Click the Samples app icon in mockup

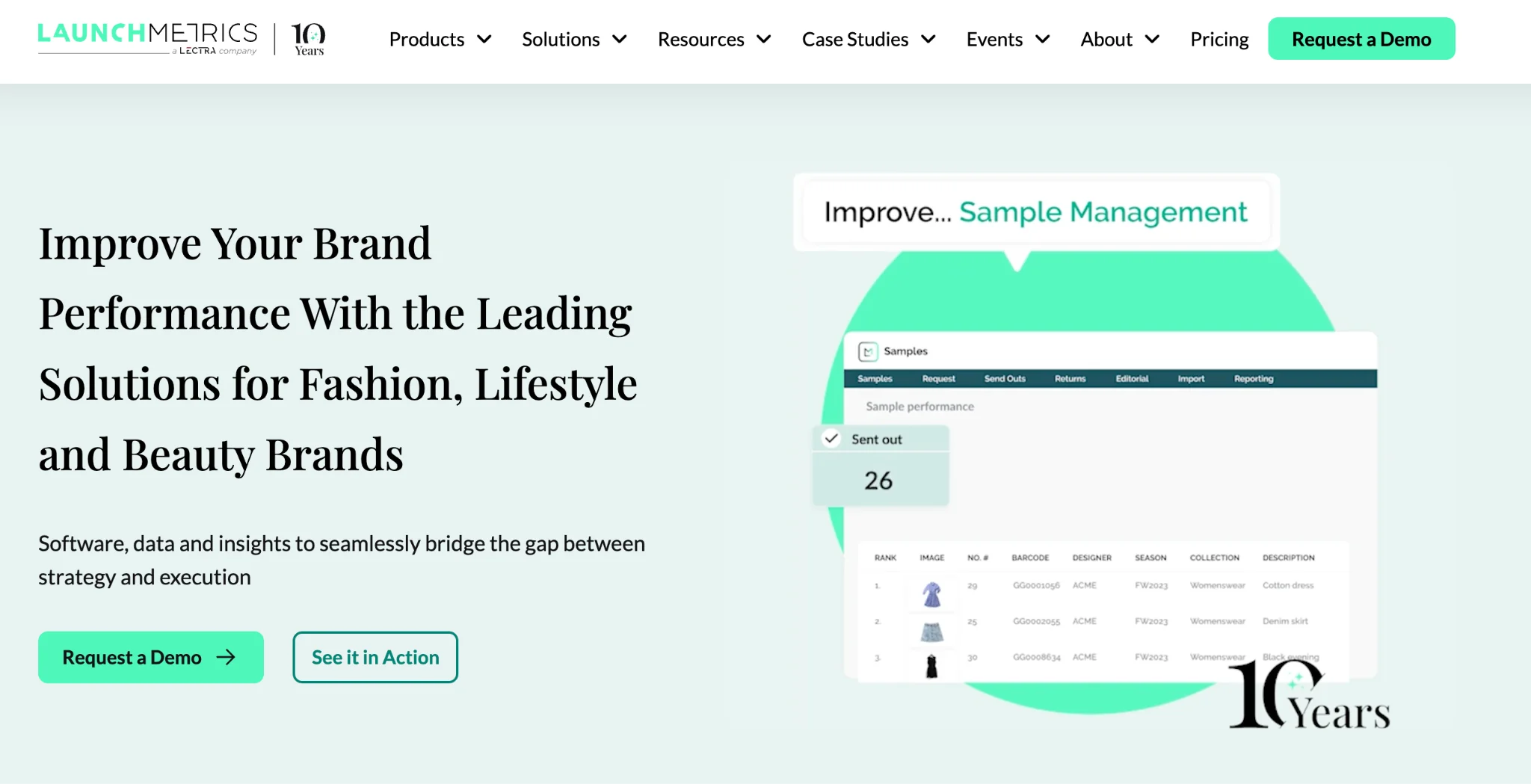click(868, 351)
